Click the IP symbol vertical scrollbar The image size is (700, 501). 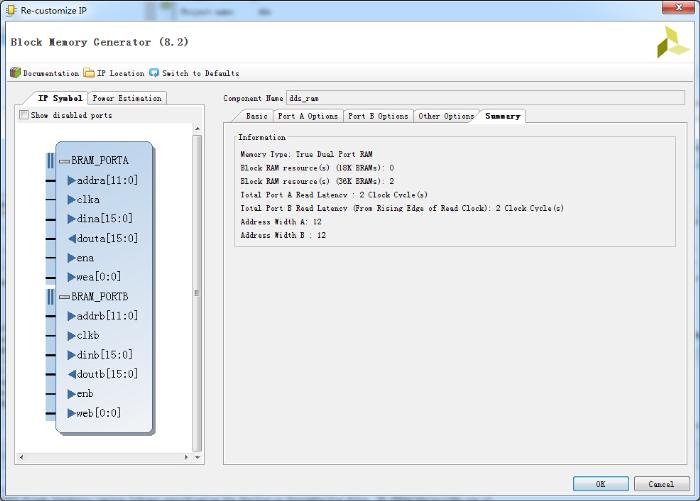pos(197,292)
